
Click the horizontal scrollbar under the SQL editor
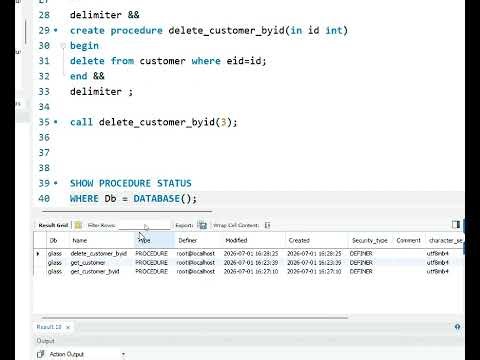coord(127,211)
